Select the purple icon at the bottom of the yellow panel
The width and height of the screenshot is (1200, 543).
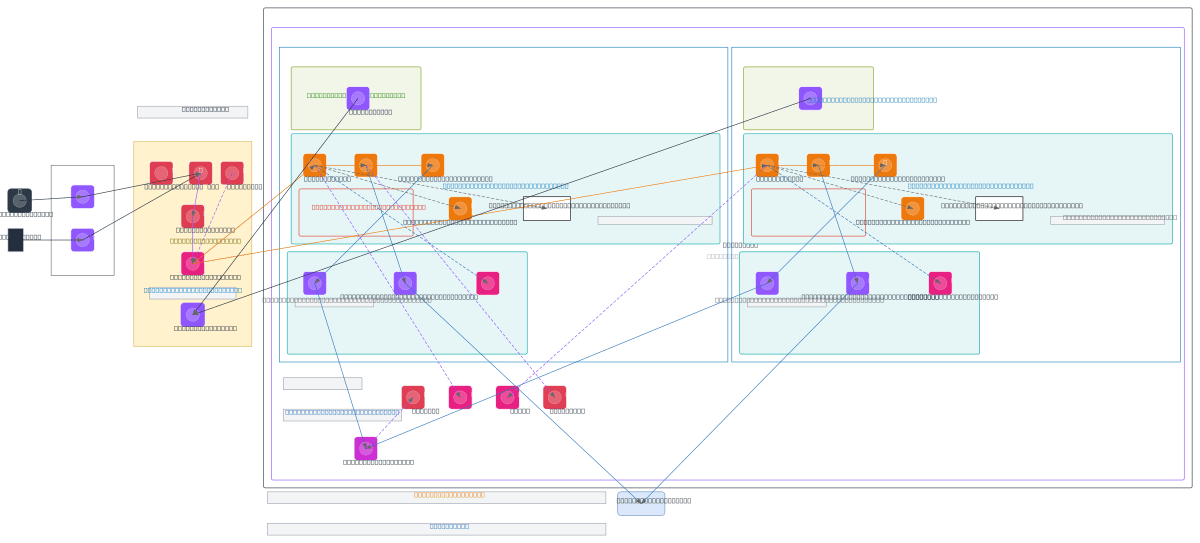(x=193, y=315)
